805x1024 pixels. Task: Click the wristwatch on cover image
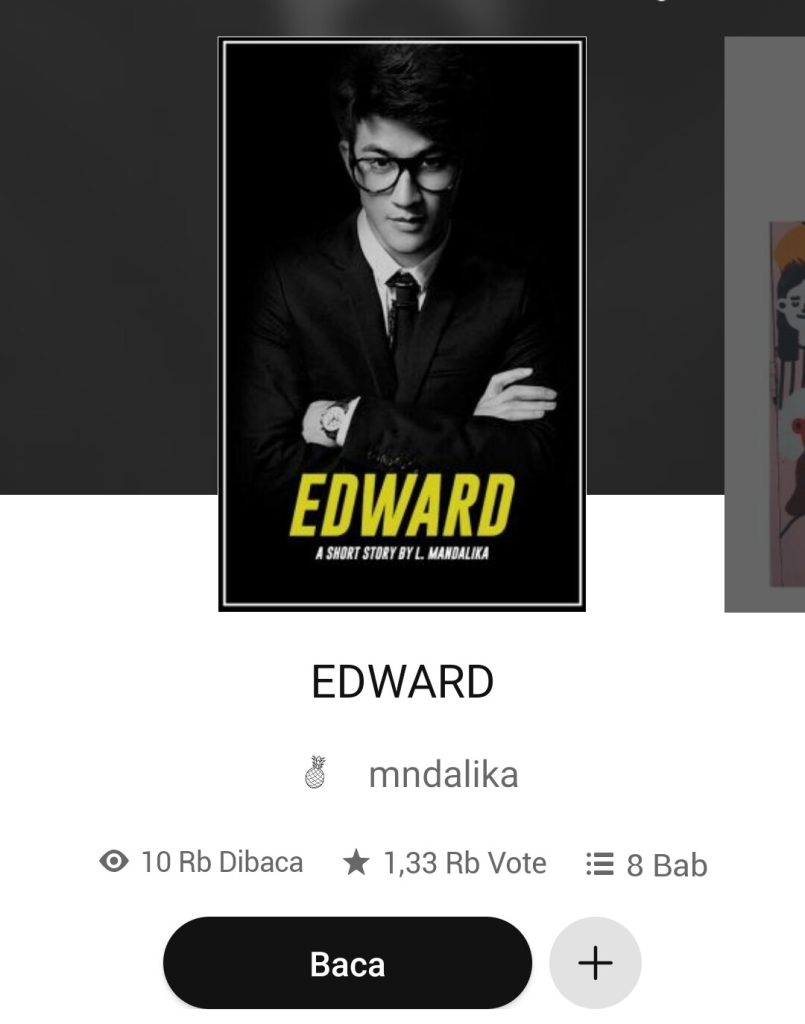(x=330, y=421)
